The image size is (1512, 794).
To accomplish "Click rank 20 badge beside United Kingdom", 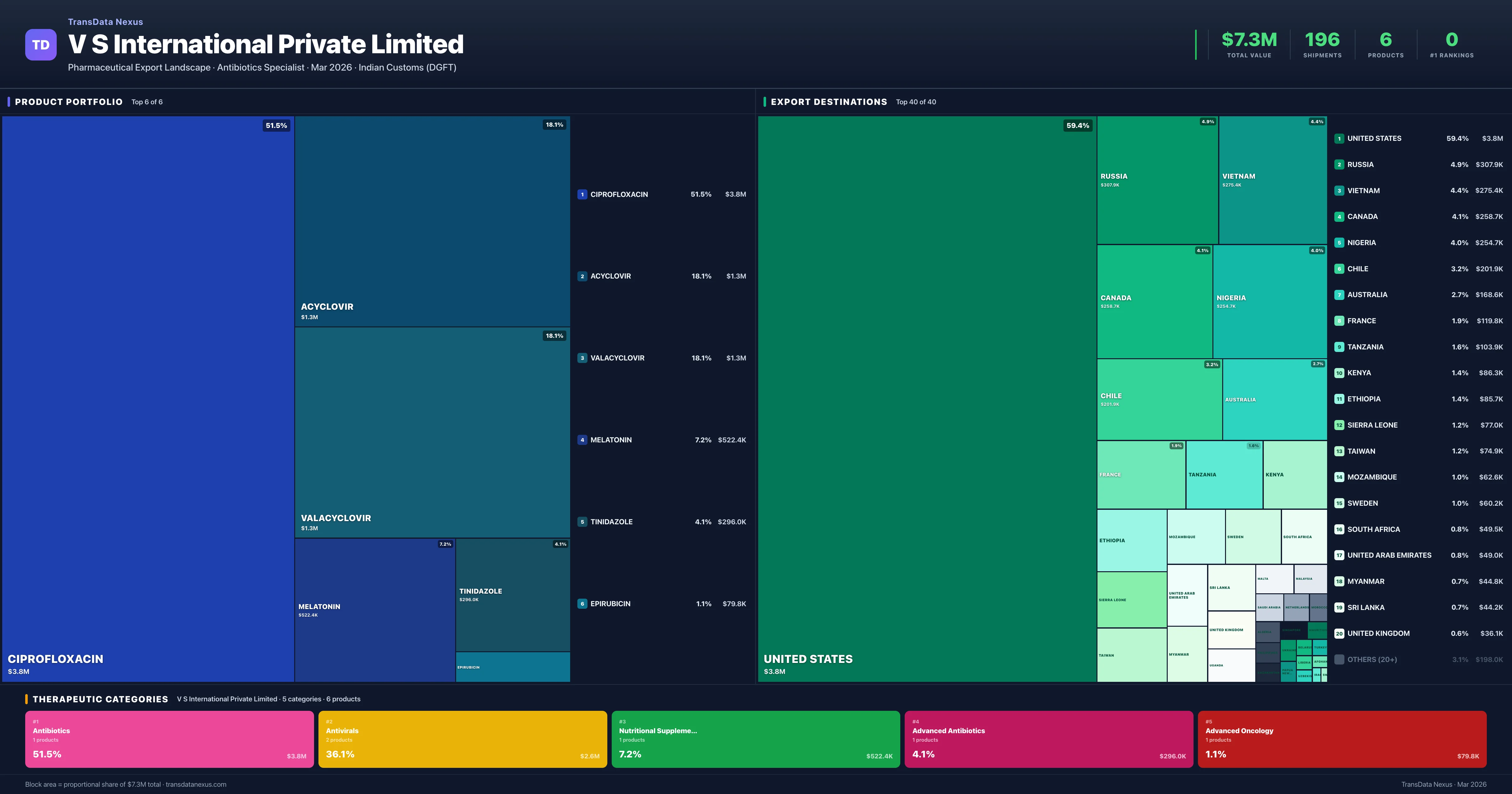I will pyautogui.click(x=1339, y=634).
